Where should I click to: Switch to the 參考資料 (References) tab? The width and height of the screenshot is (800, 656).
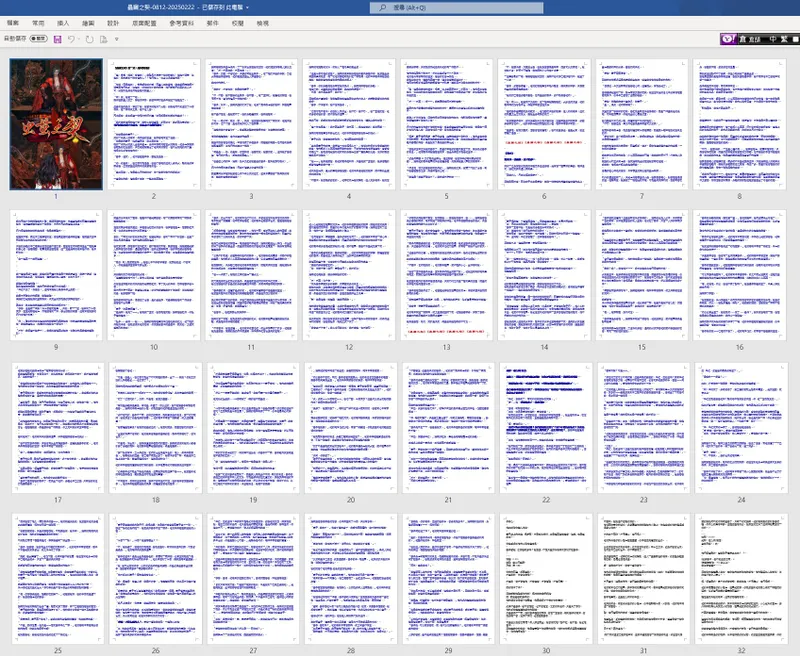182,23
